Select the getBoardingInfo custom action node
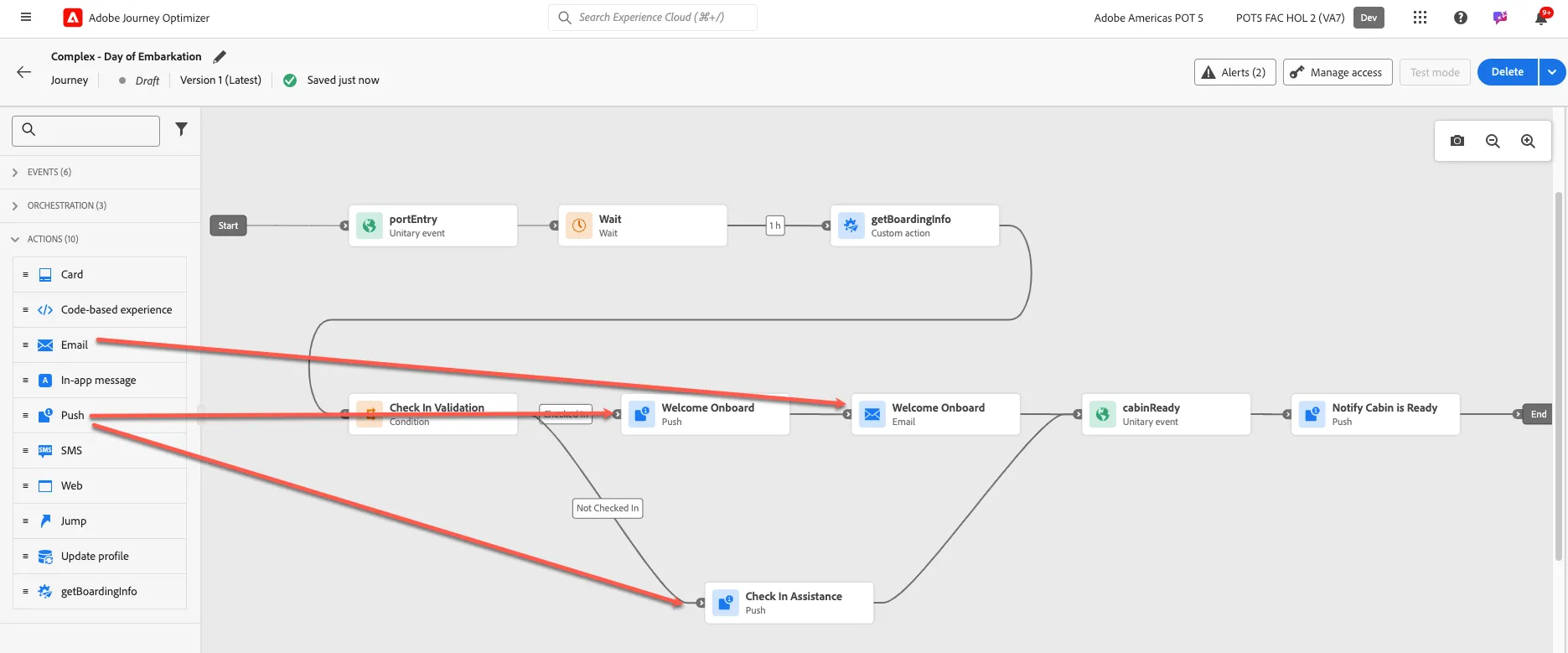Viewport: 1568px width, 653px height. click(915, 225)
